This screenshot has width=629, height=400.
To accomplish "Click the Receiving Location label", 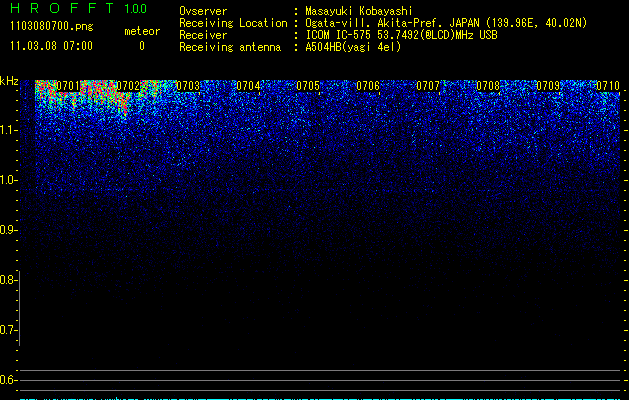I will [x=233, y=23].
